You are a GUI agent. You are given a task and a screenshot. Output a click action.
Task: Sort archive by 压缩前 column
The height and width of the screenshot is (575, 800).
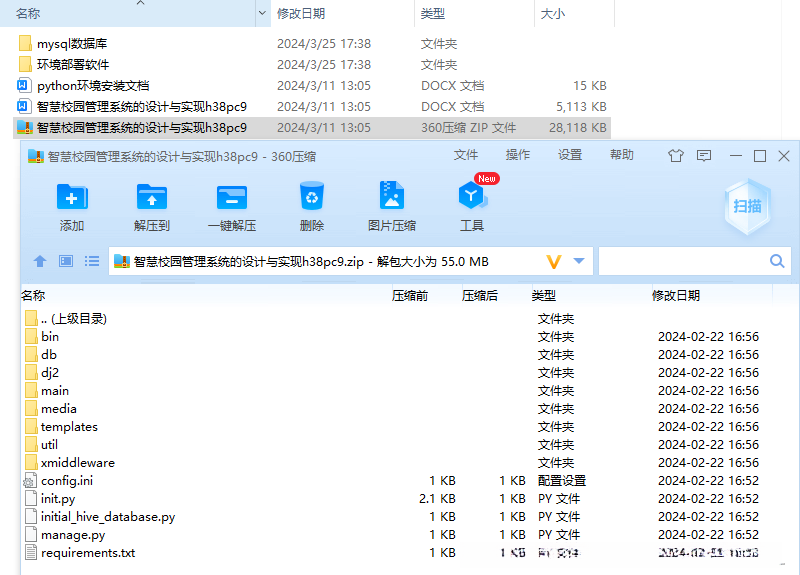pos(410,296)
